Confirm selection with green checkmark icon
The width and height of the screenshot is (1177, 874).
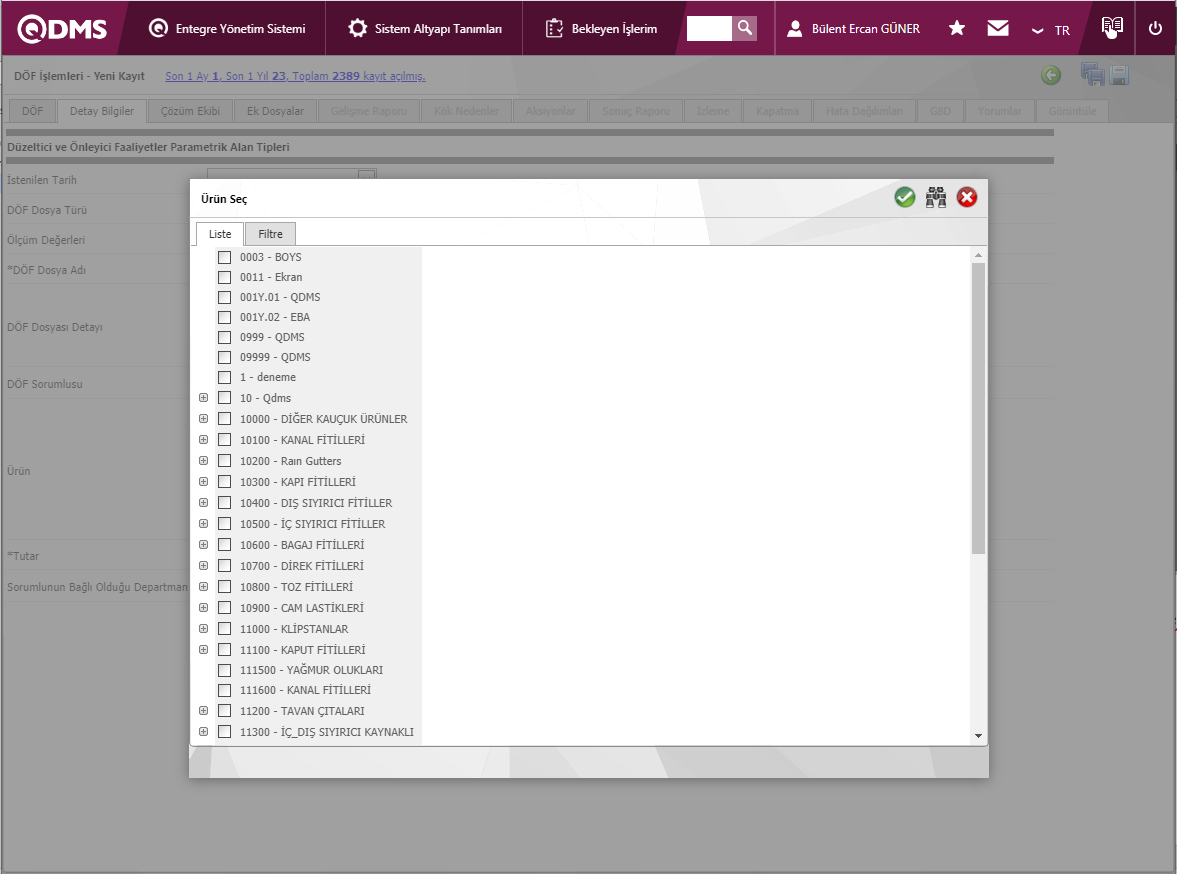(905, 198)
